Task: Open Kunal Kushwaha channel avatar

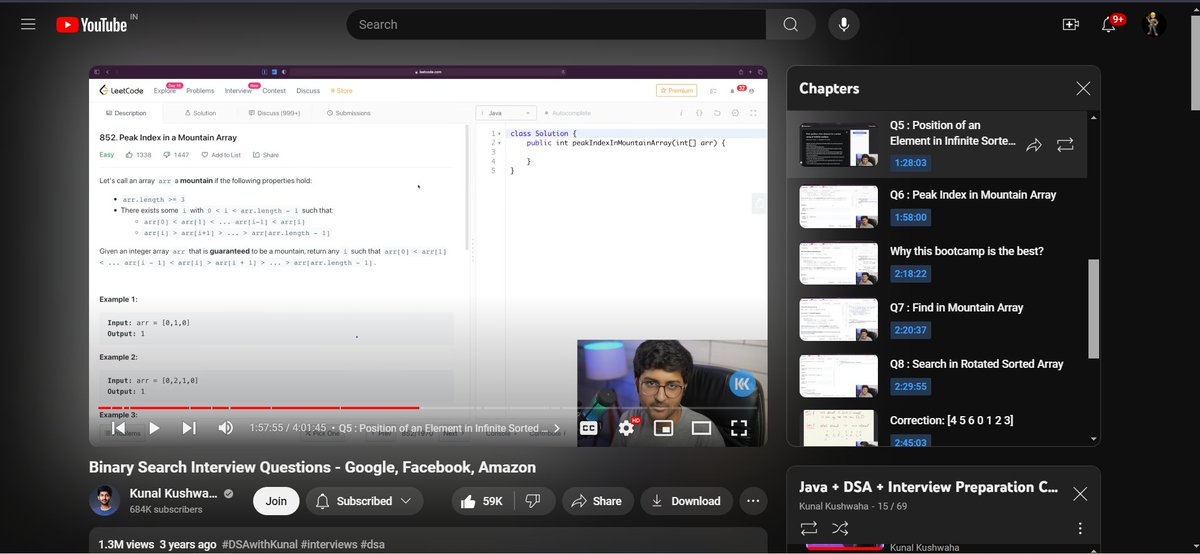Action: click(x=104, y=501)
